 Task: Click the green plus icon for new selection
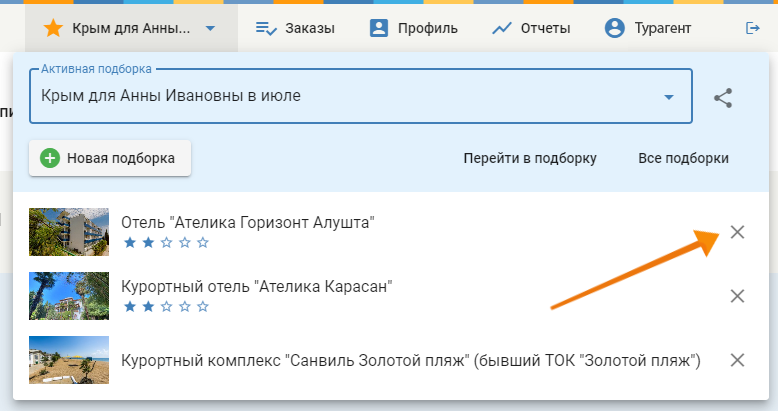click(x=50, y=158)
